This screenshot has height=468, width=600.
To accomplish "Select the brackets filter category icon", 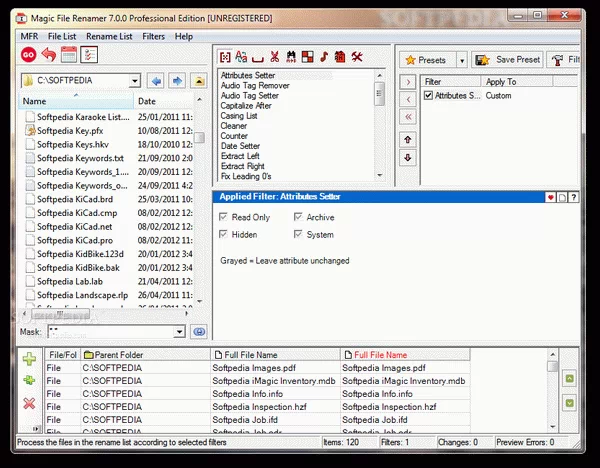I will click(x=225, y=57).
